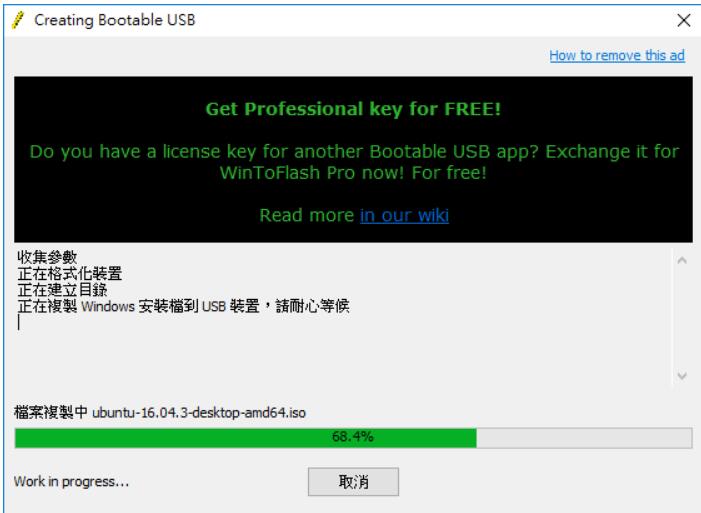Cancel with the 取消 button

353,482
